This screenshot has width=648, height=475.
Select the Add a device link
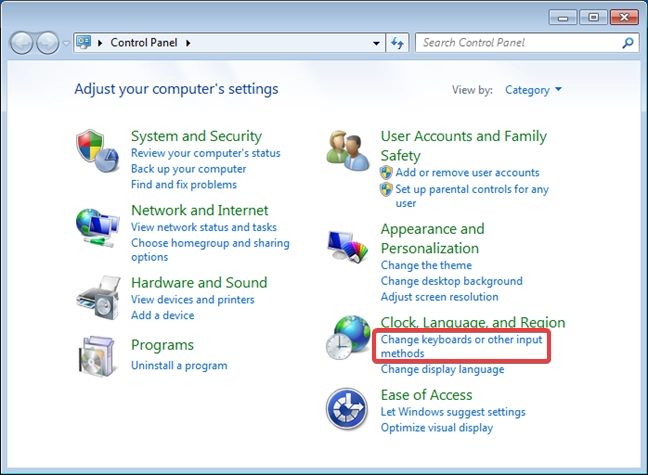(162, 315)
